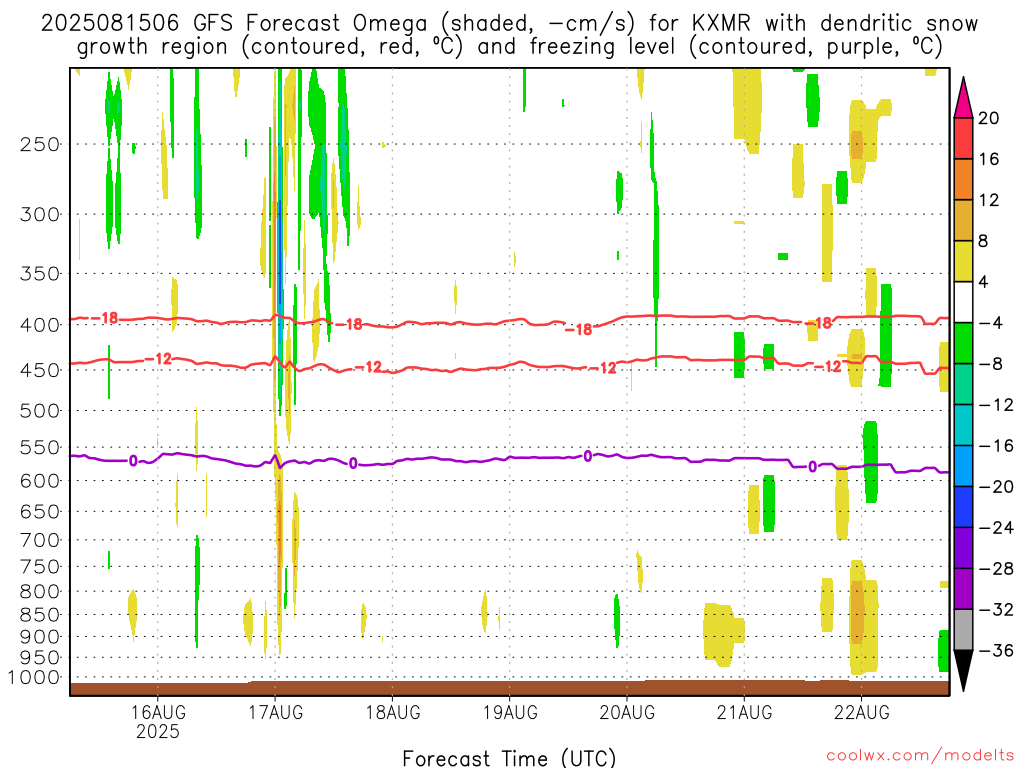Click the colorbar value label 20
This screenshot has width=1024, height=768.
pos(989,118)
